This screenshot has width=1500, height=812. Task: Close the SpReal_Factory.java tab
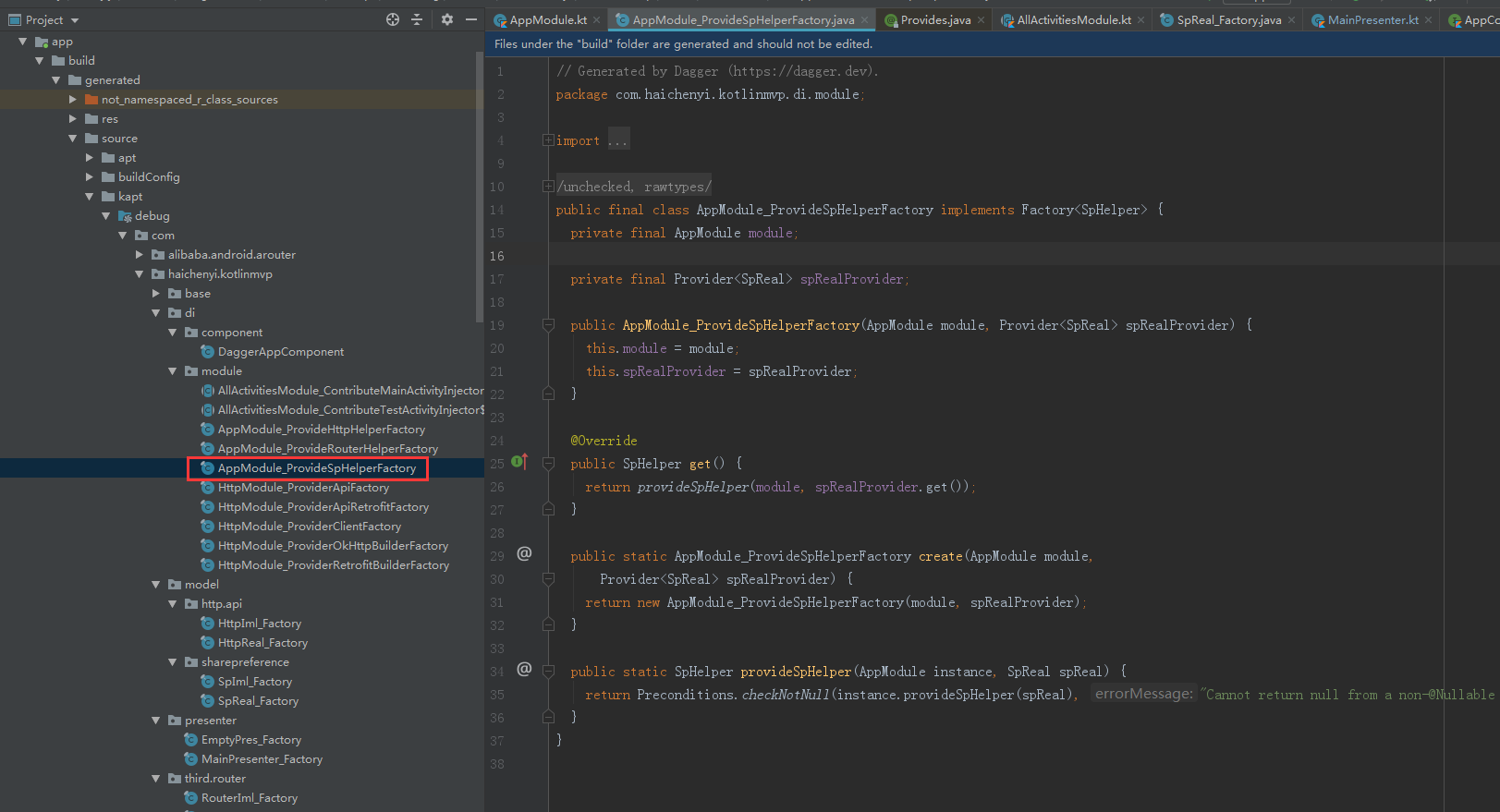click(1291, 20)
